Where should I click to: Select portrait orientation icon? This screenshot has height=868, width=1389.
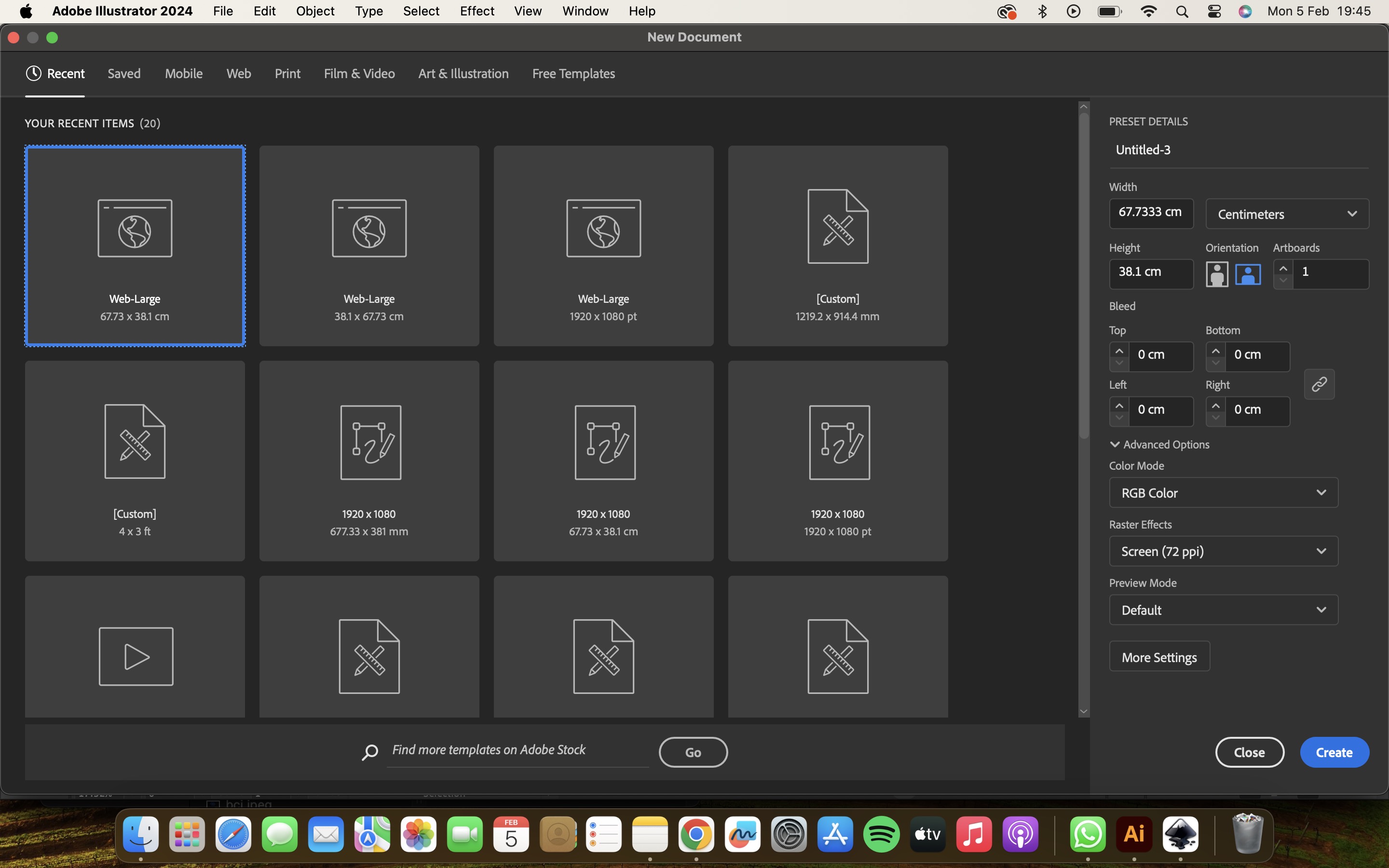[1217, 274]
